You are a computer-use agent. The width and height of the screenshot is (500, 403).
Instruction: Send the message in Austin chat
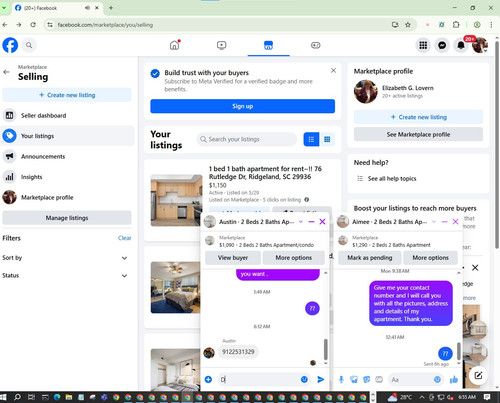(321, 379)
